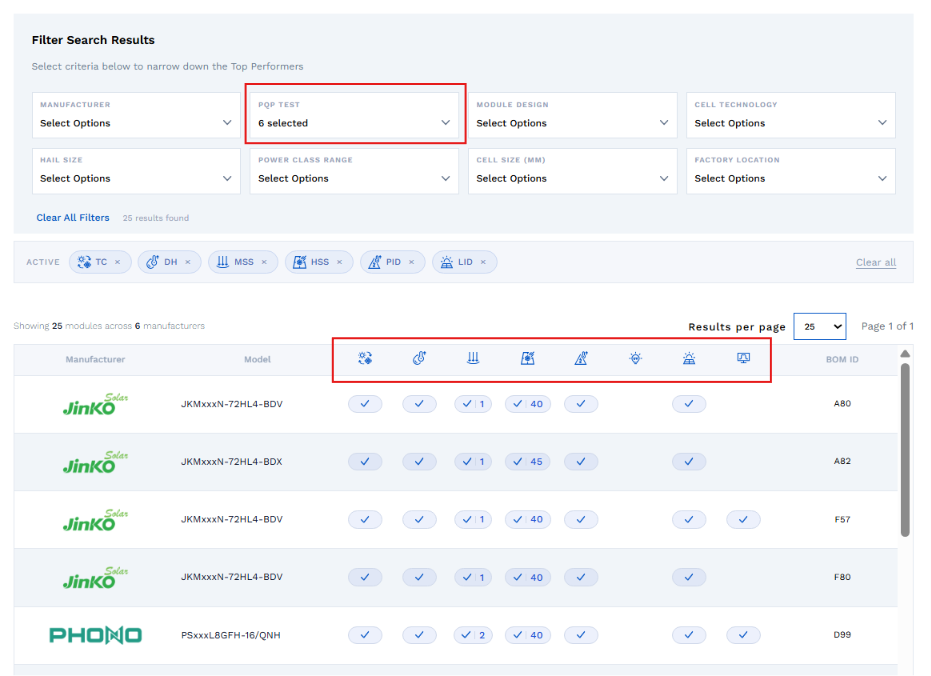Expand the Cell Size (mm) dropdown
This screenshot has height=676, width=931.
coord(572,171)
